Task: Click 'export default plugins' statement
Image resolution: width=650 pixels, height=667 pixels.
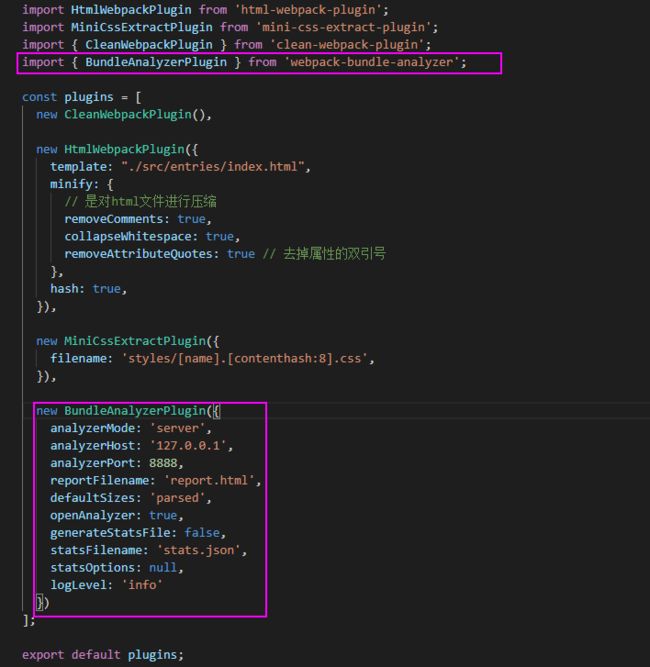Action: (x=103, y=655)
